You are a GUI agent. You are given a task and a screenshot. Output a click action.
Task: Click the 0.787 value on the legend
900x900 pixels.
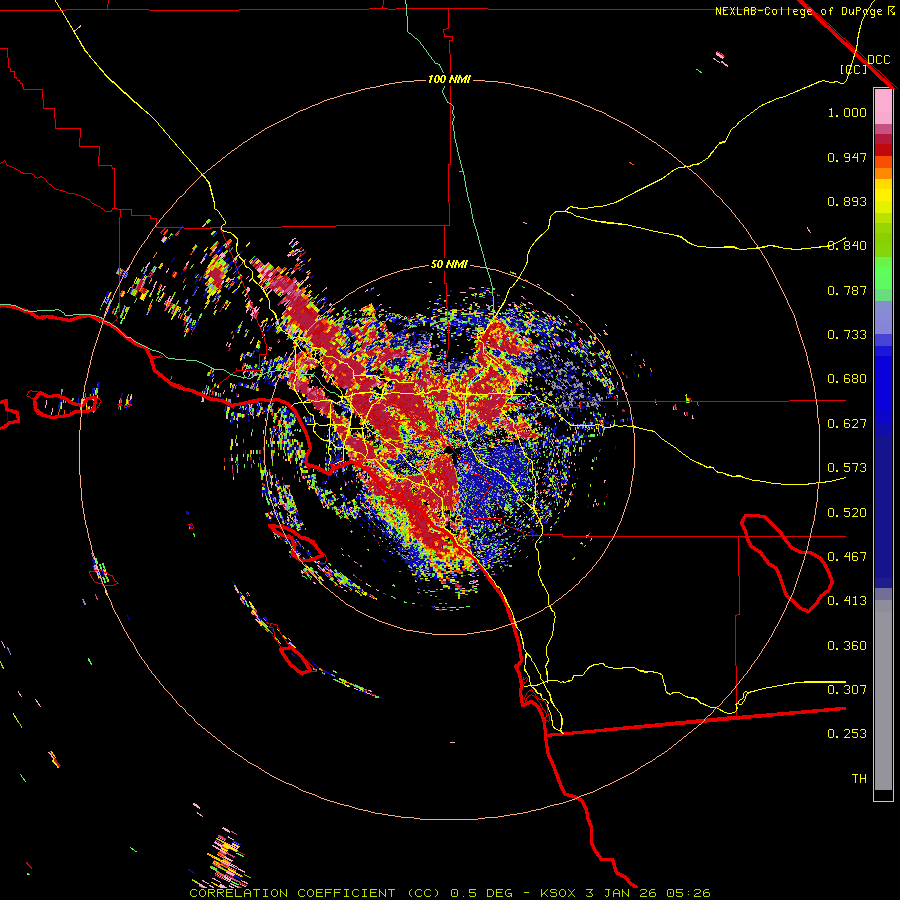point(847,290)
